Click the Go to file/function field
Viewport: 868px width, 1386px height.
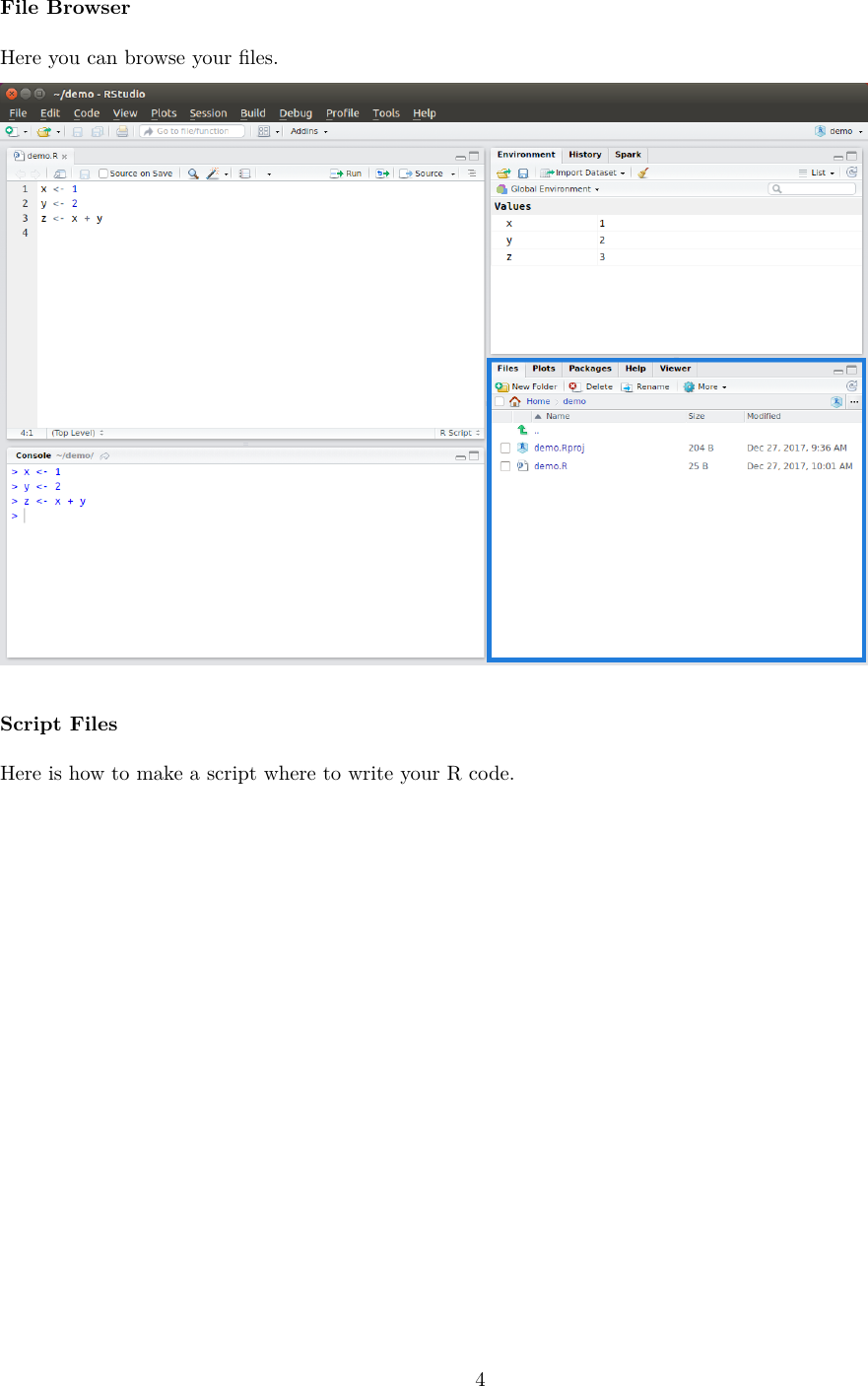pyautogui.click(x=192, y=131)
